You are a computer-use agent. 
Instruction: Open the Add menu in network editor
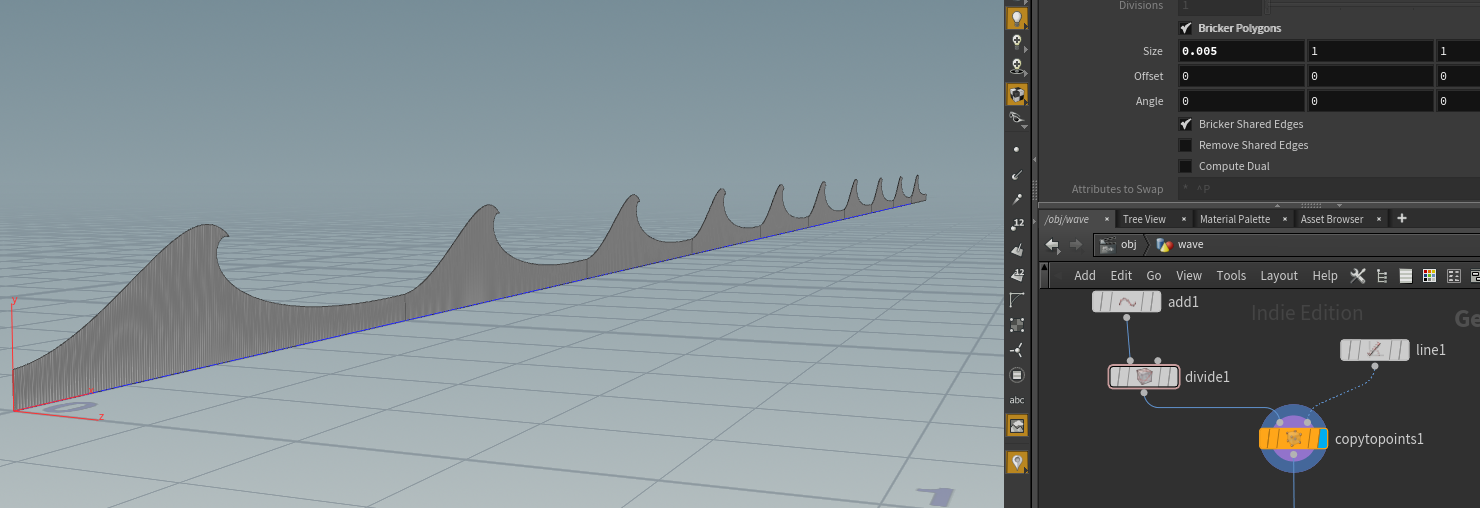1085,276
